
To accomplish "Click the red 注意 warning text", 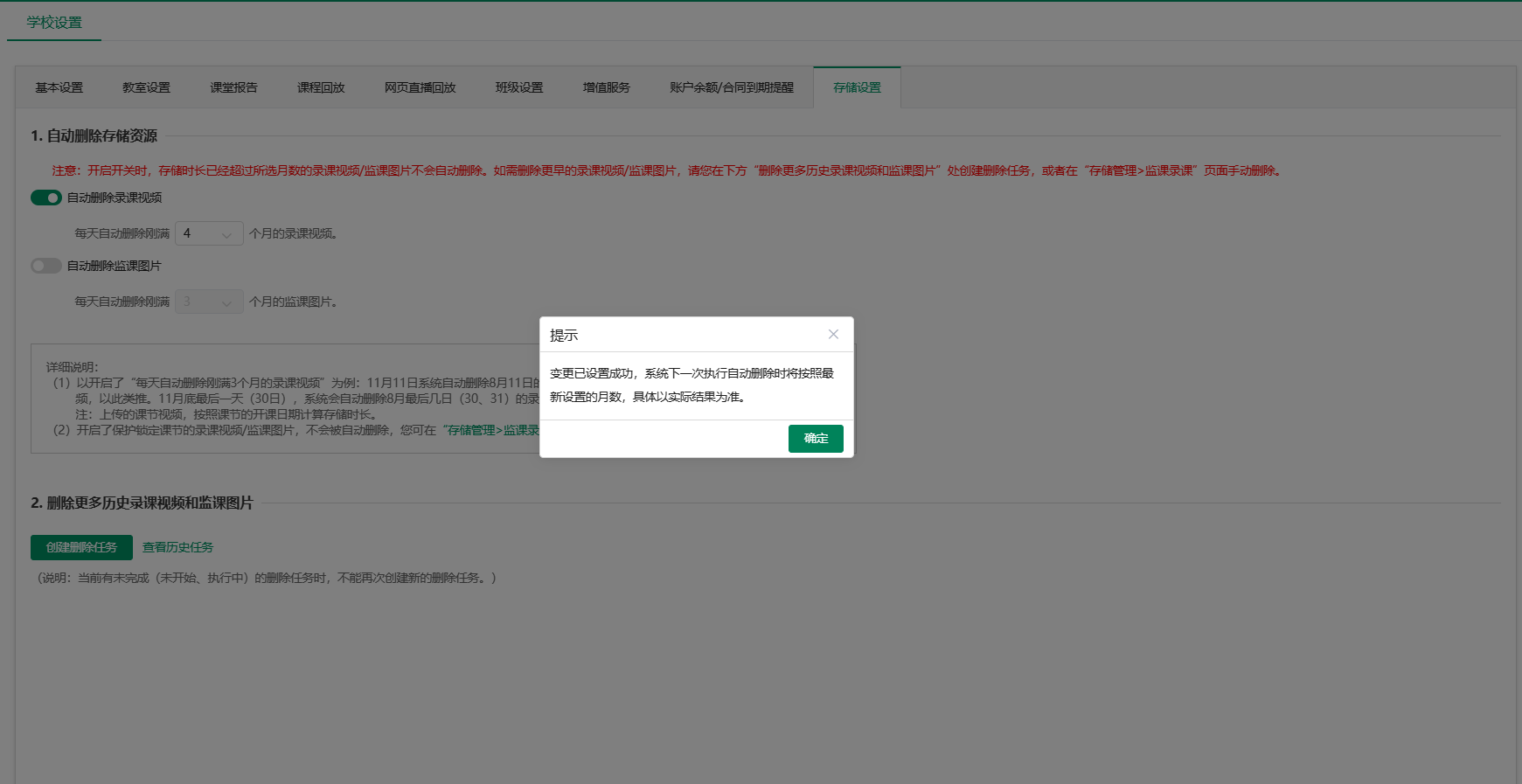I will pos(668,170).
